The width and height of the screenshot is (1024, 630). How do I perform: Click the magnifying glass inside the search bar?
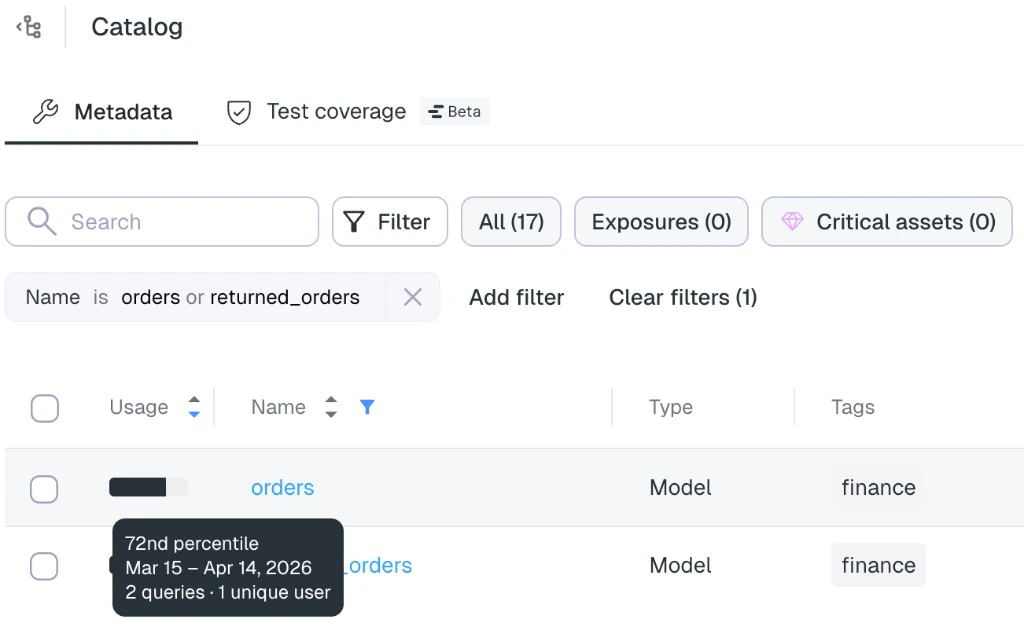point(40,221)
